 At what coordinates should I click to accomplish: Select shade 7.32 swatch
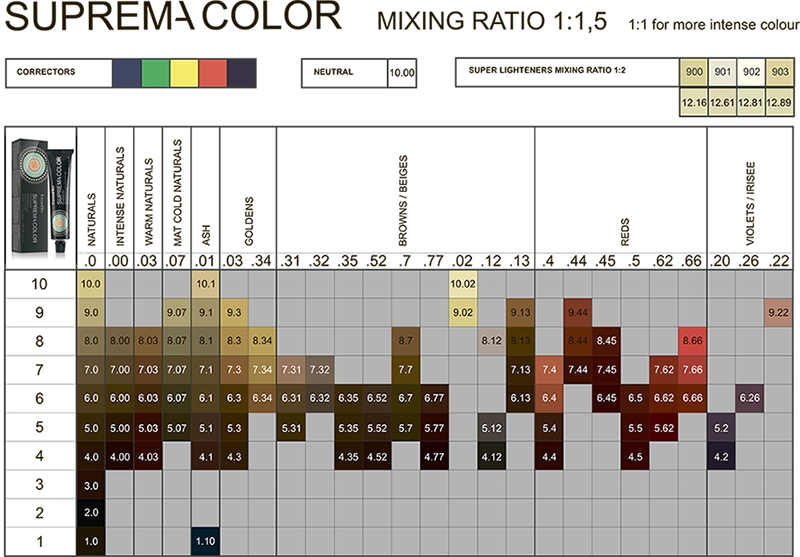[320, 370]
